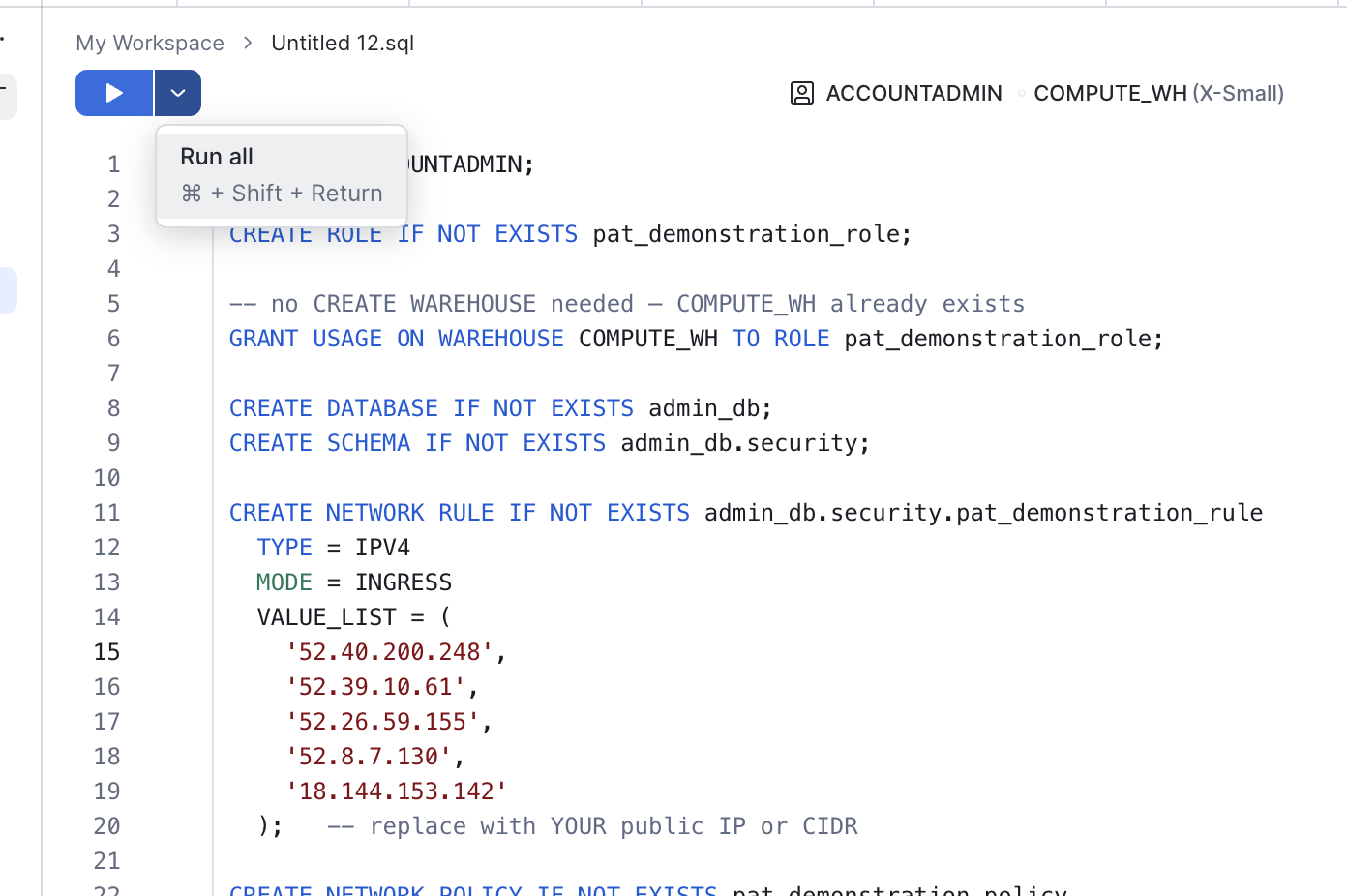Click line number 11 in the gutter
1347x896 pixels.
(107, 513)
